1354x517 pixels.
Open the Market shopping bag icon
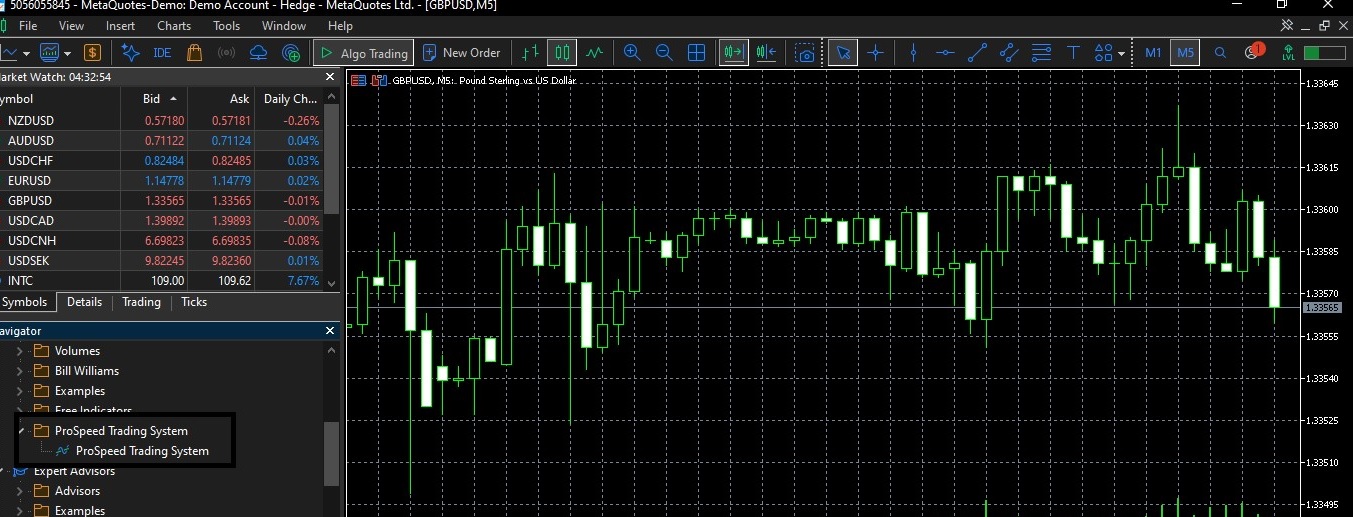pos(195,53)
